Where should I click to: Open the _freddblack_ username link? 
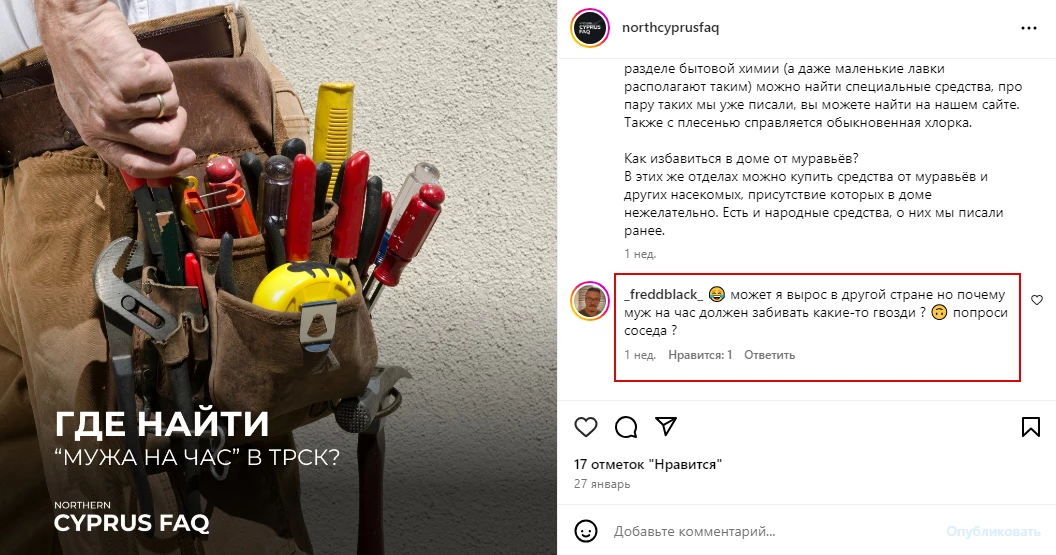[663, 295]
